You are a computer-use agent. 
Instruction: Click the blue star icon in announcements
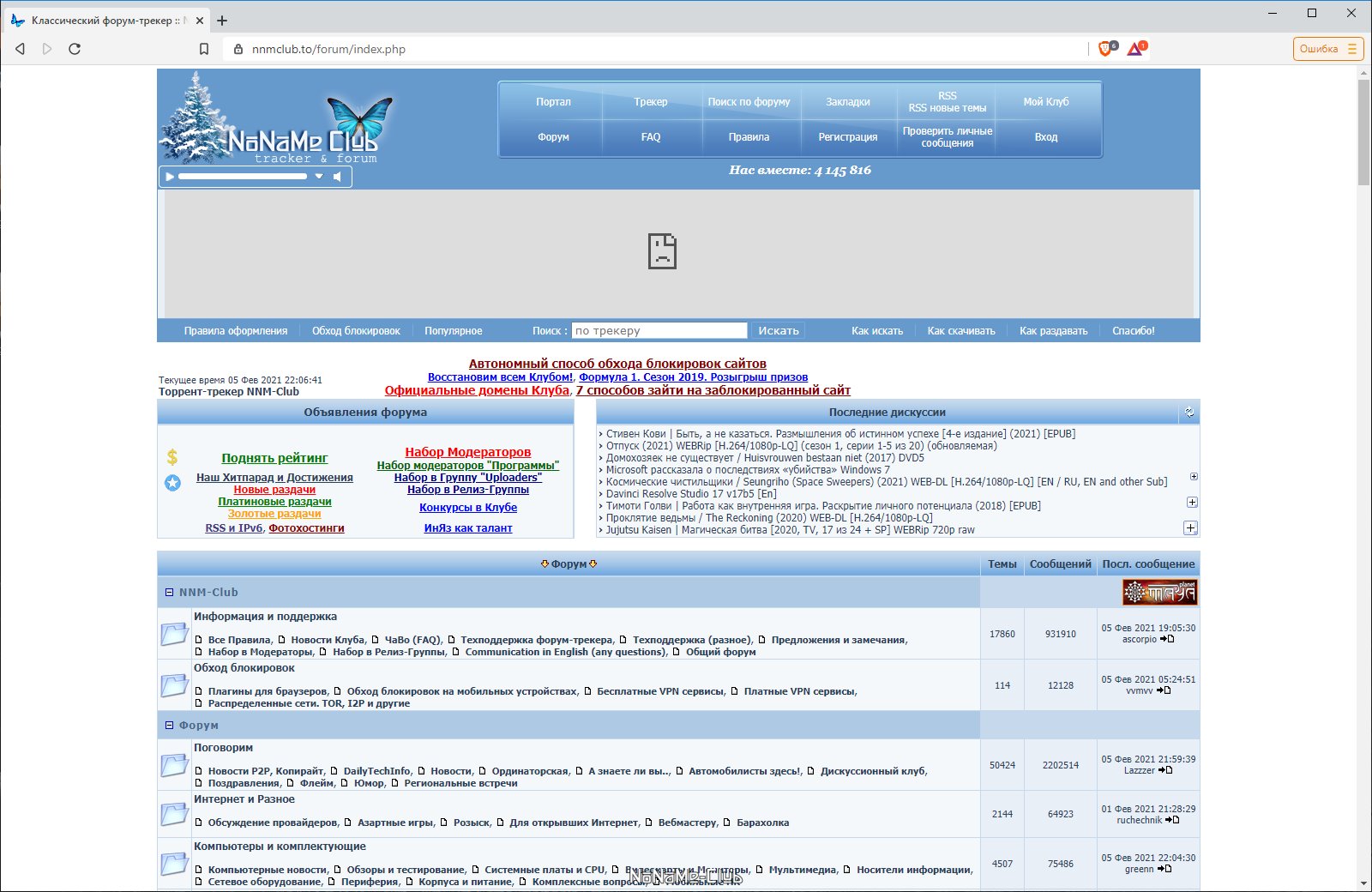172,483
